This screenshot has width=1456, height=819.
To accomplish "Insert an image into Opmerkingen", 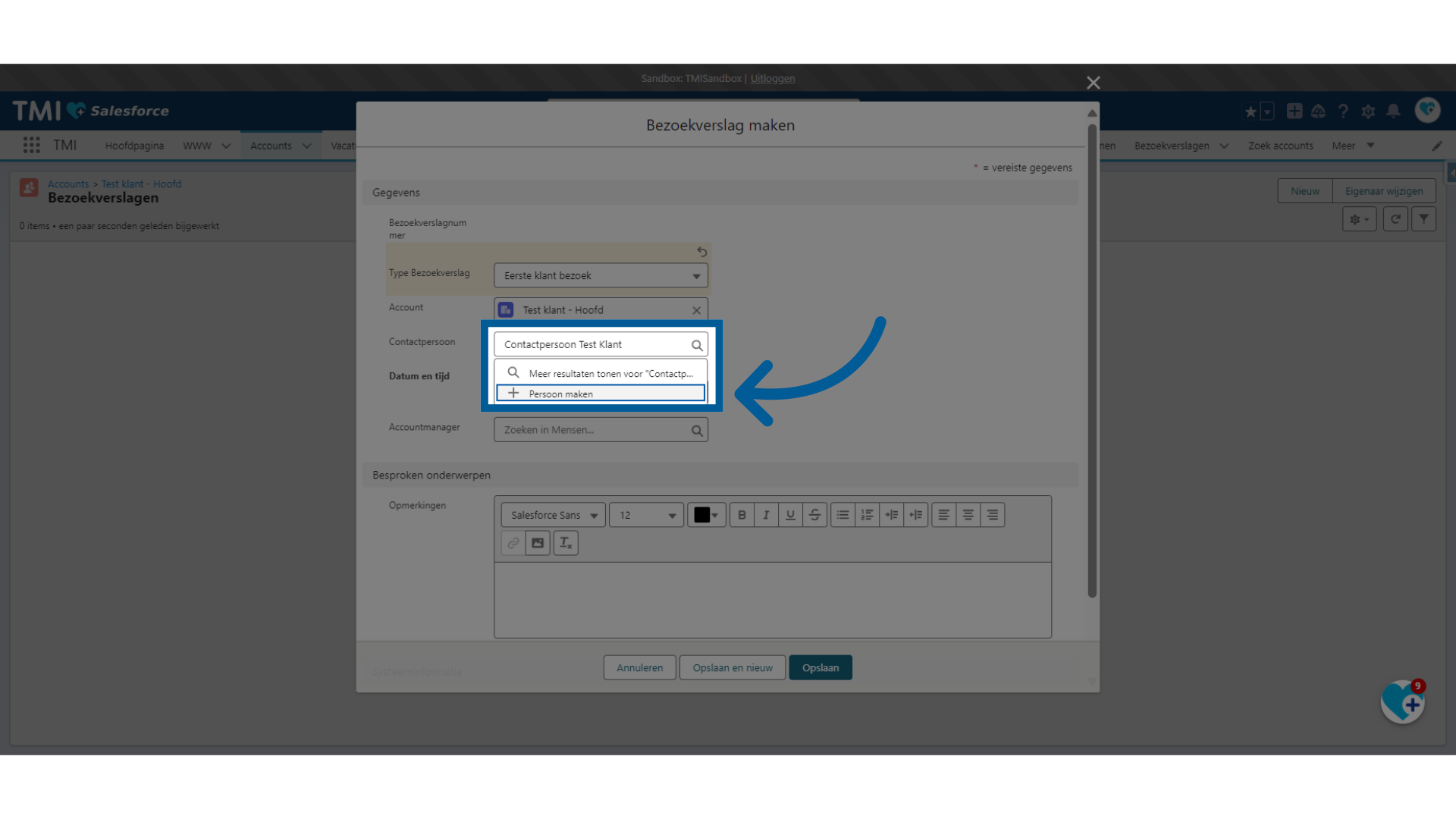I will 538,543.
